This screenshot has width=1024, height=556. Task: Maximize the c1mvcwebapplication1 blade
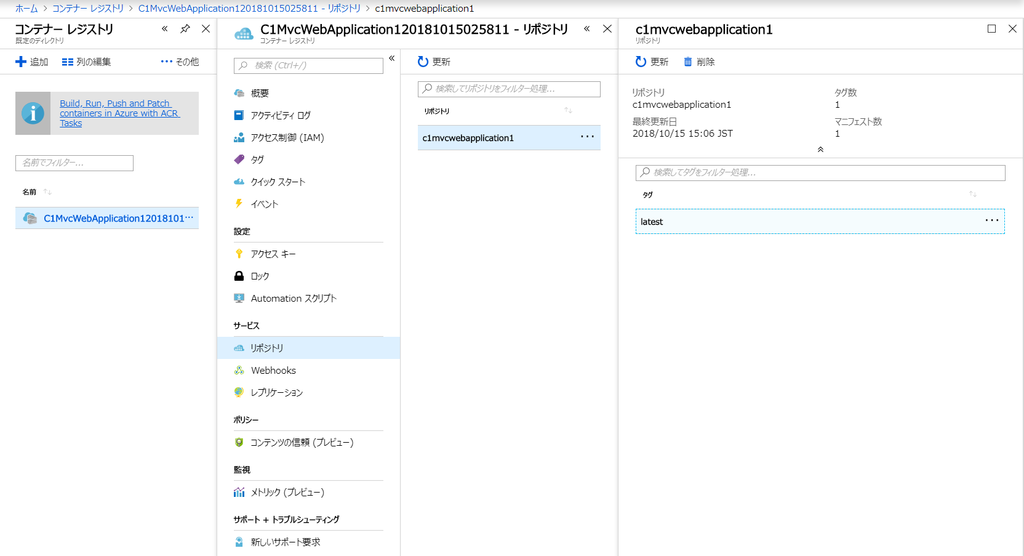991,29
